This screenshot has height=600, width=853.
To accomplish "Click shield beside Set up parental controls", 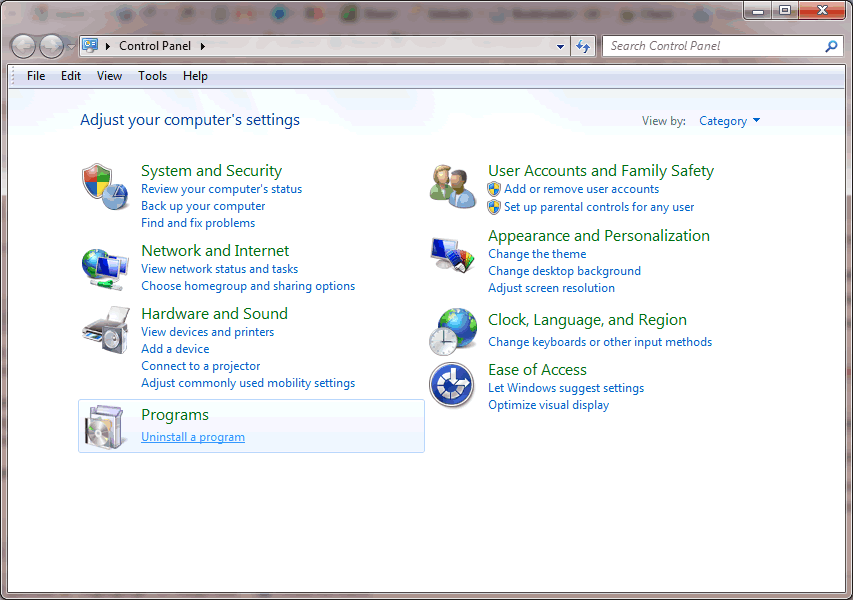I will 494,207.
